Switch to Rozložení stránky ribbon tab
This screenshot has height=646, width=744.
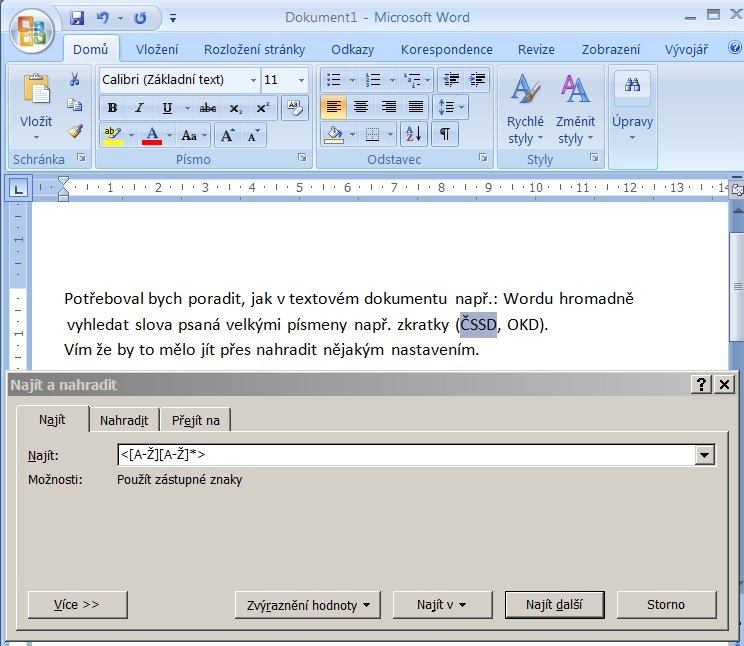coord(254,49)
